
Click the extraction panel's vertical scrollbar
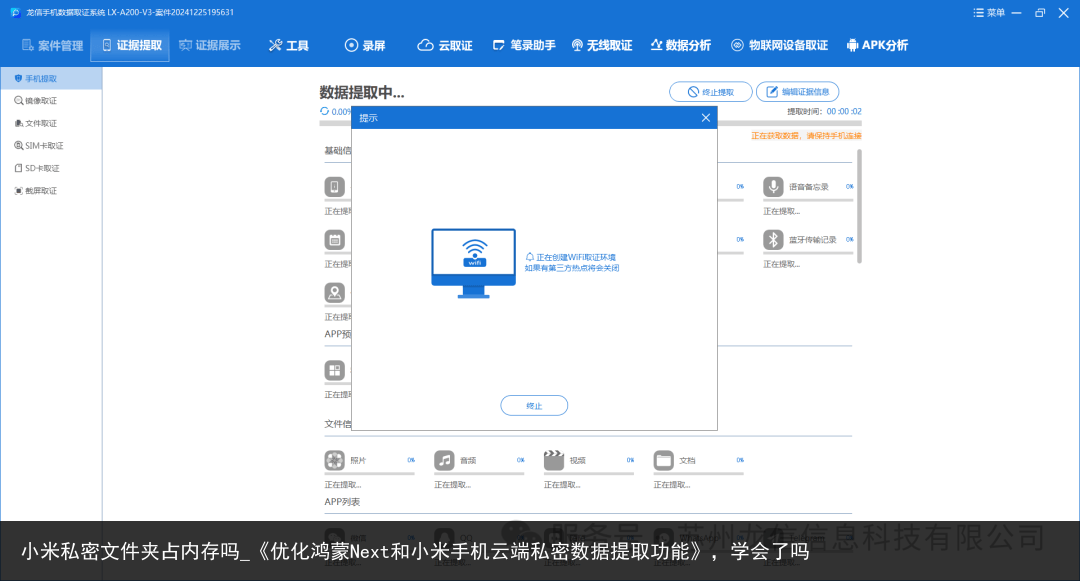pos(859,206)
